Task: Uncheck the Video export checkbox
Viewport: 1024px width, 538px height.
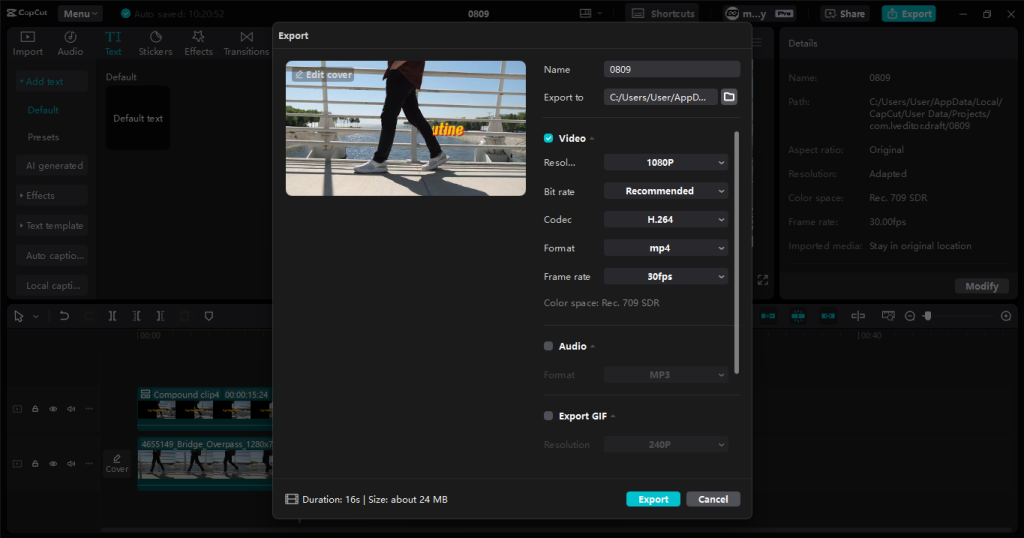Action: click(548, 138)
